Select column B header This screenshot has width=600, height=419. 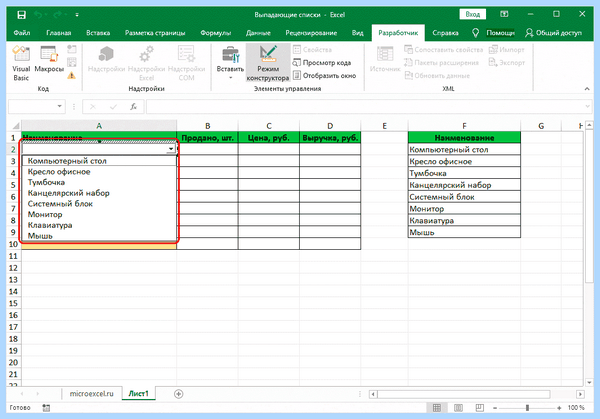pyautogui.click(x=207, y=126)
